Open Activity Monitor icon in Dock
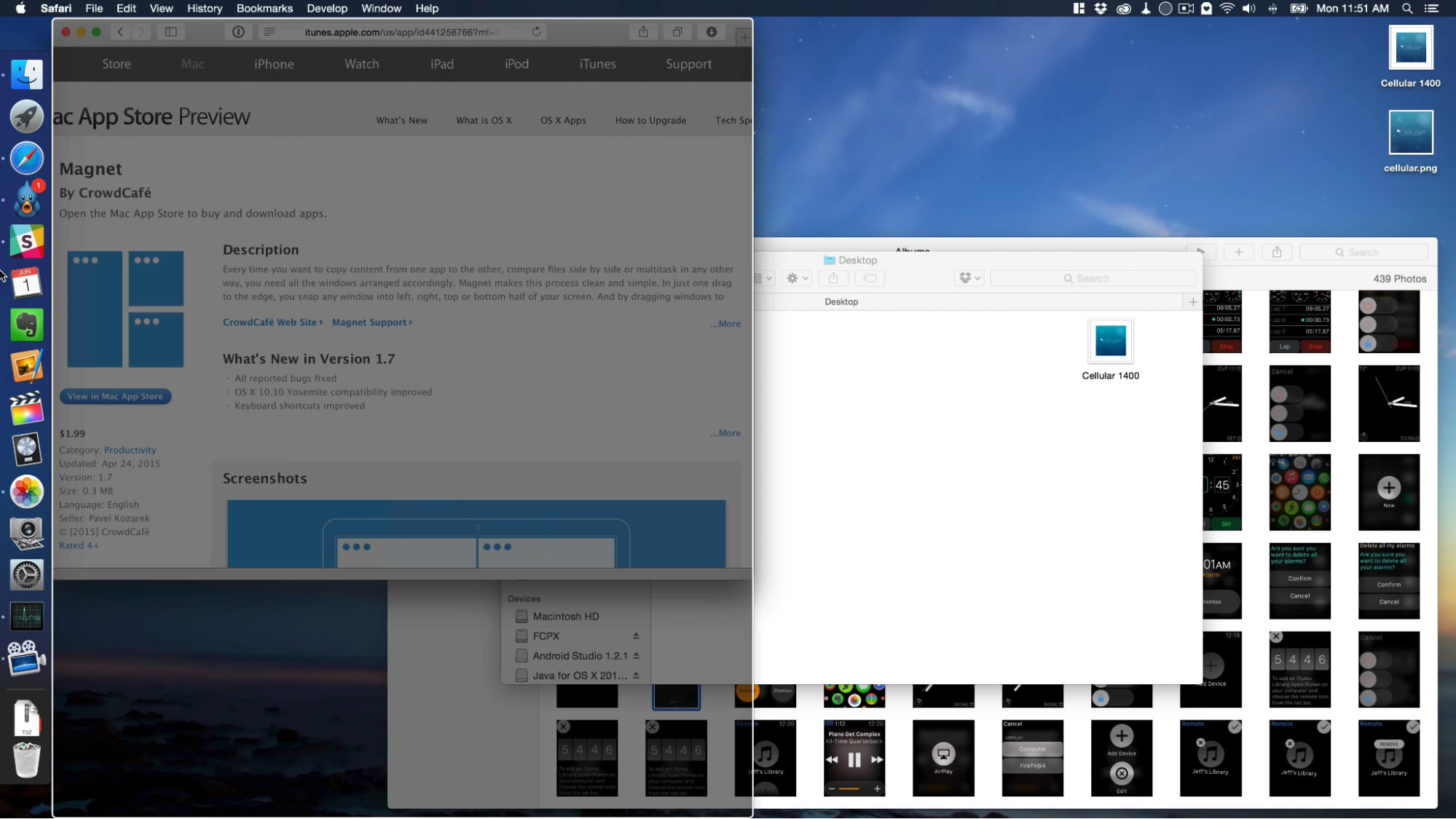The height and width of the screenshot is (819, 1456). (27, 617)
